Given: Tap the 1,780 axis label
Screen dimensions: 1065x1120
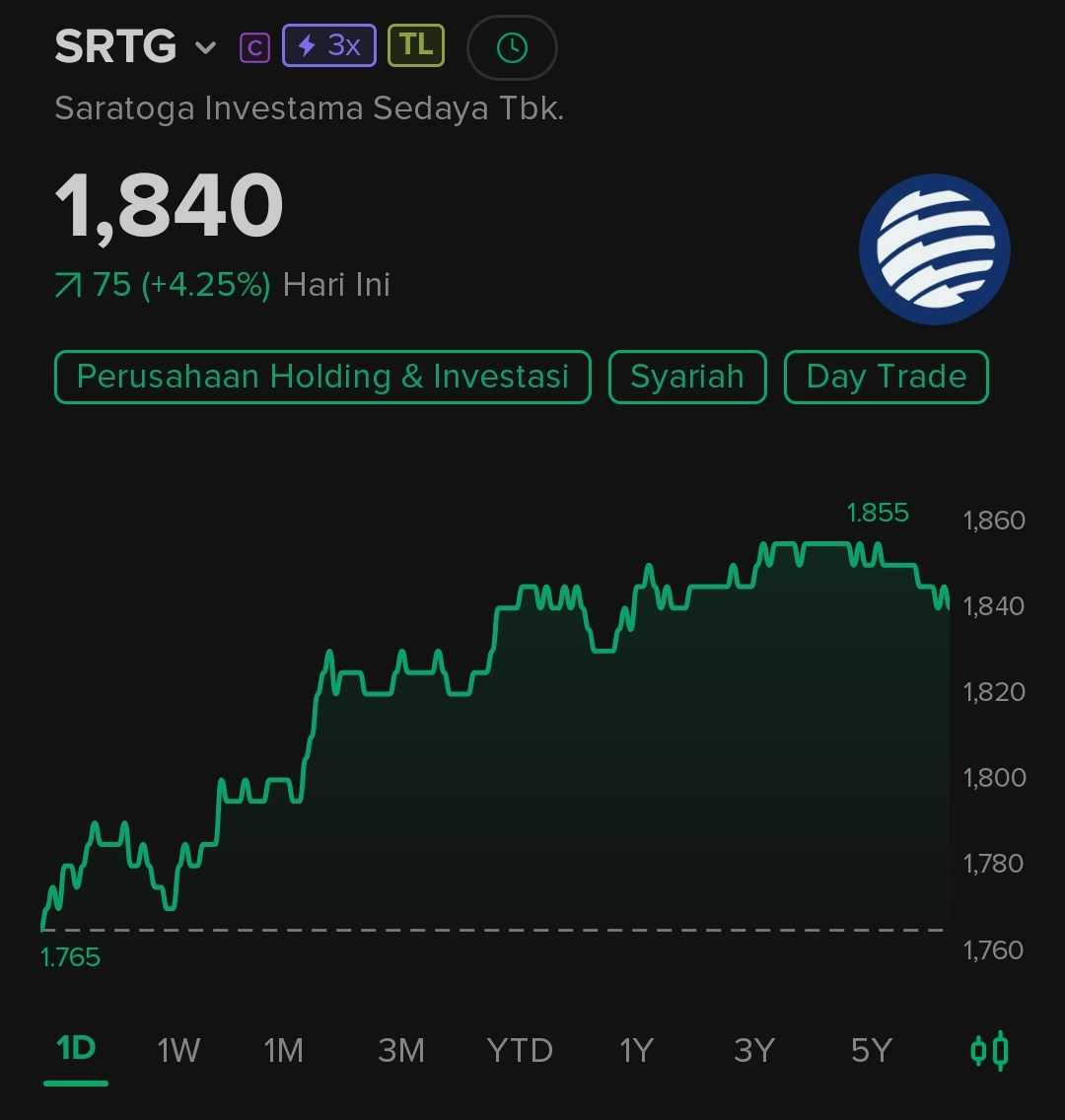Looking at the screenshot, I should tap(994, 864).
